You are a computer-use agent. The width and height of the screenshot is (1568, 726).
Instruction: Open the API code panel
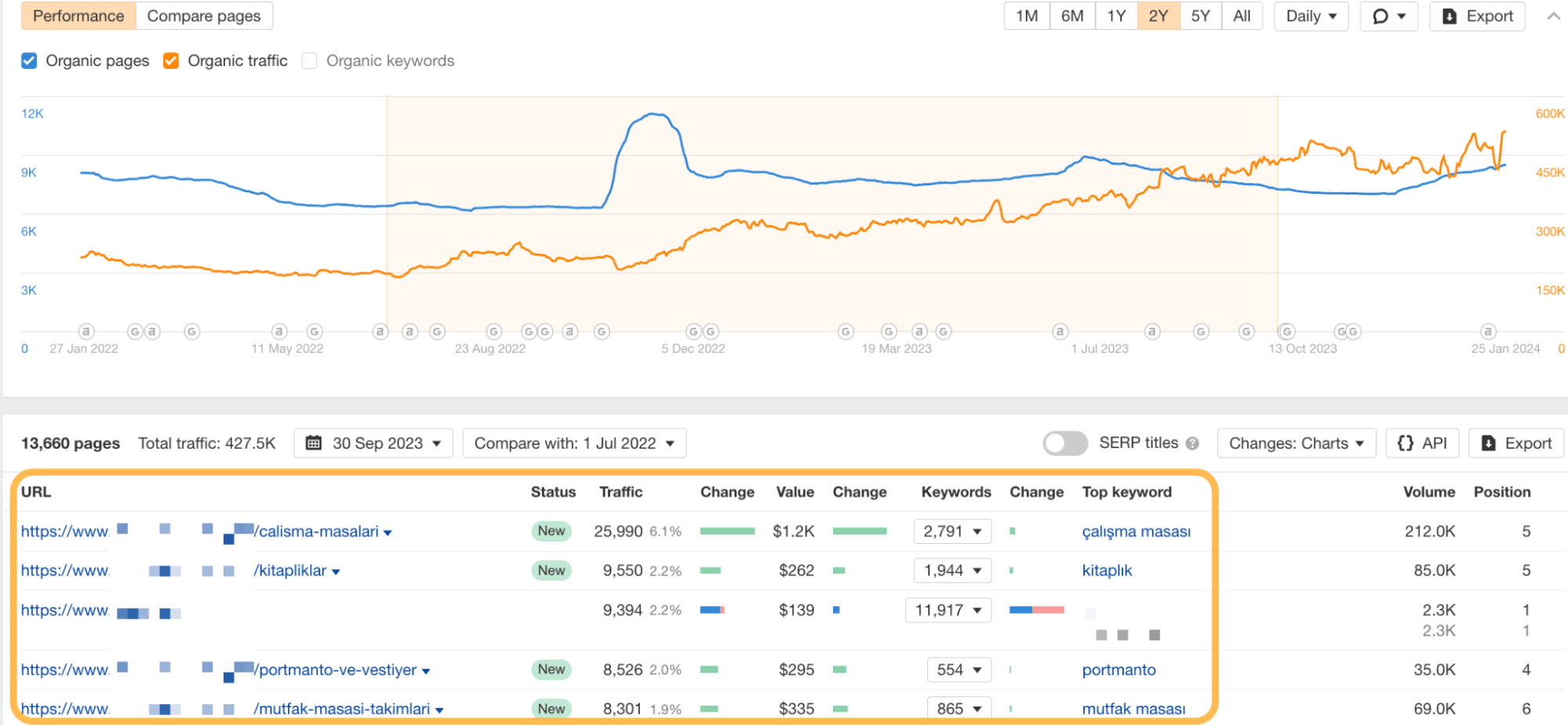click(x=1421, y=443)
